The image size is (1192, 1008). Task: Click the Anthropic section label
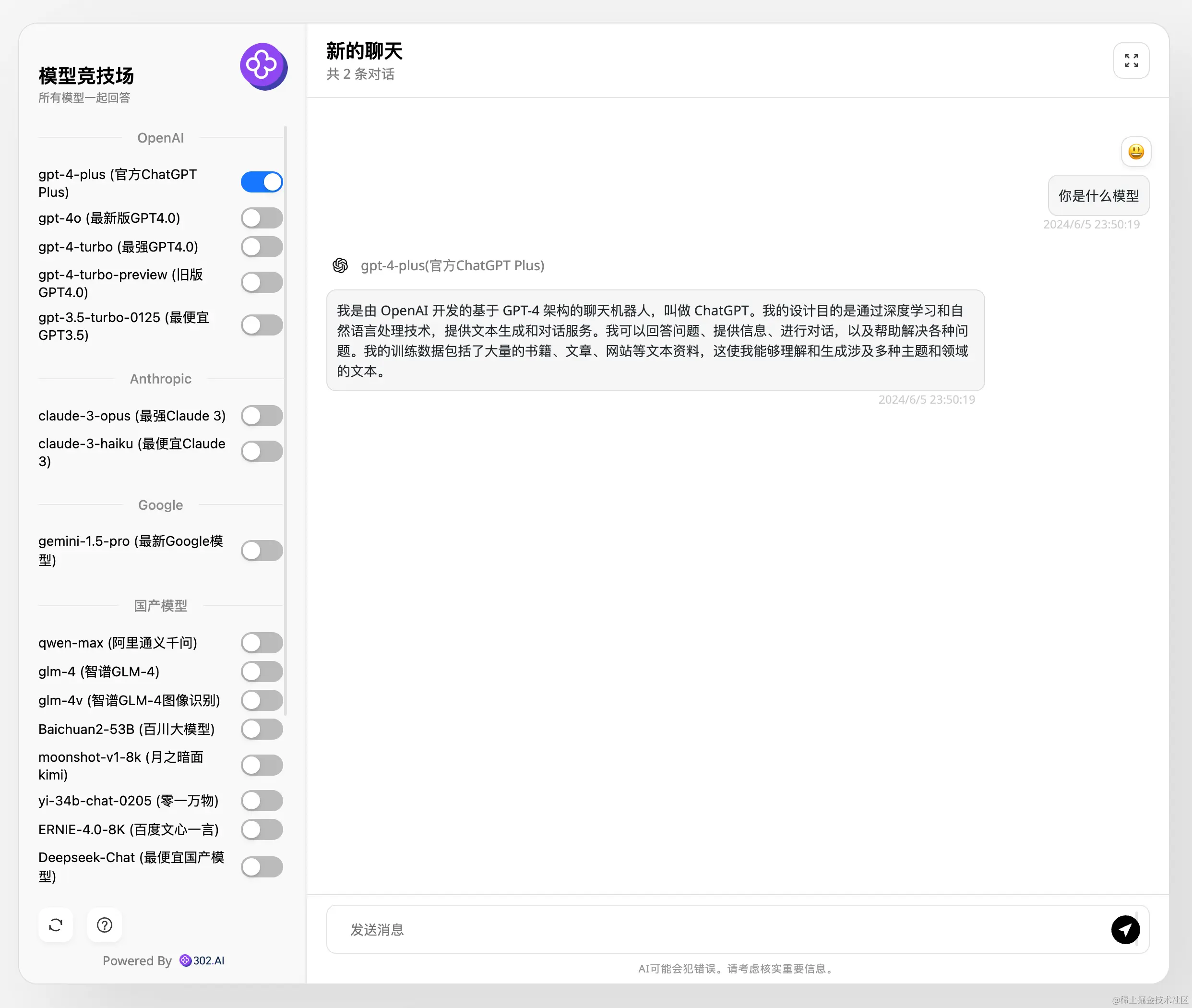click(160, 379)
